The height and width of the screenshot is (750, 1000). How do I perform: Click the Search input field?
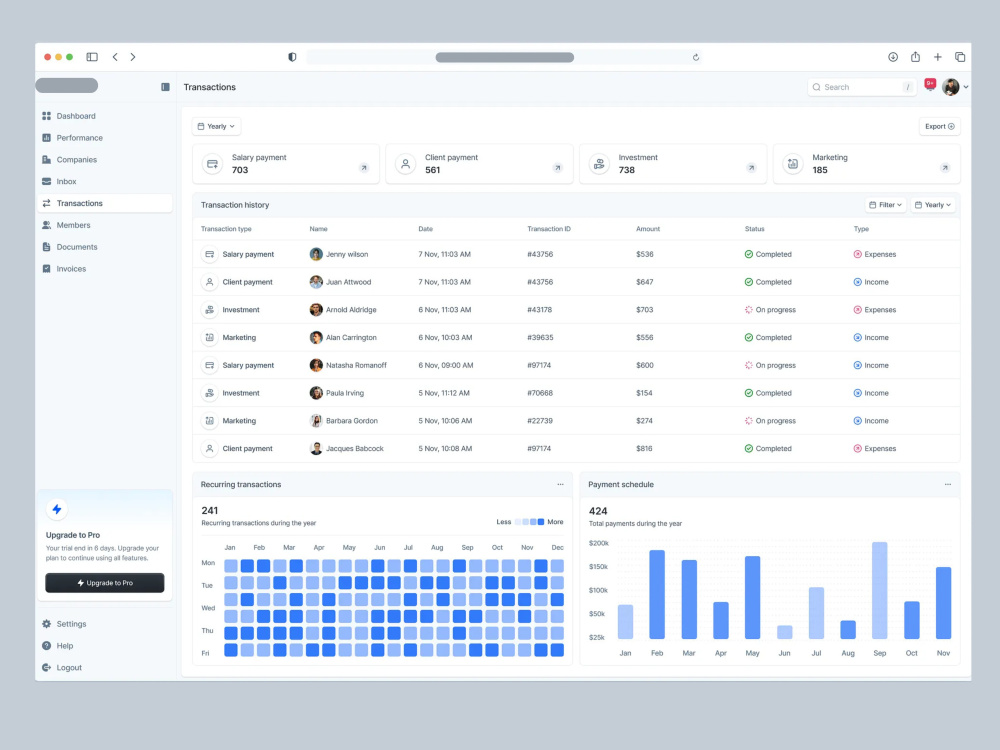click(862, 87)
